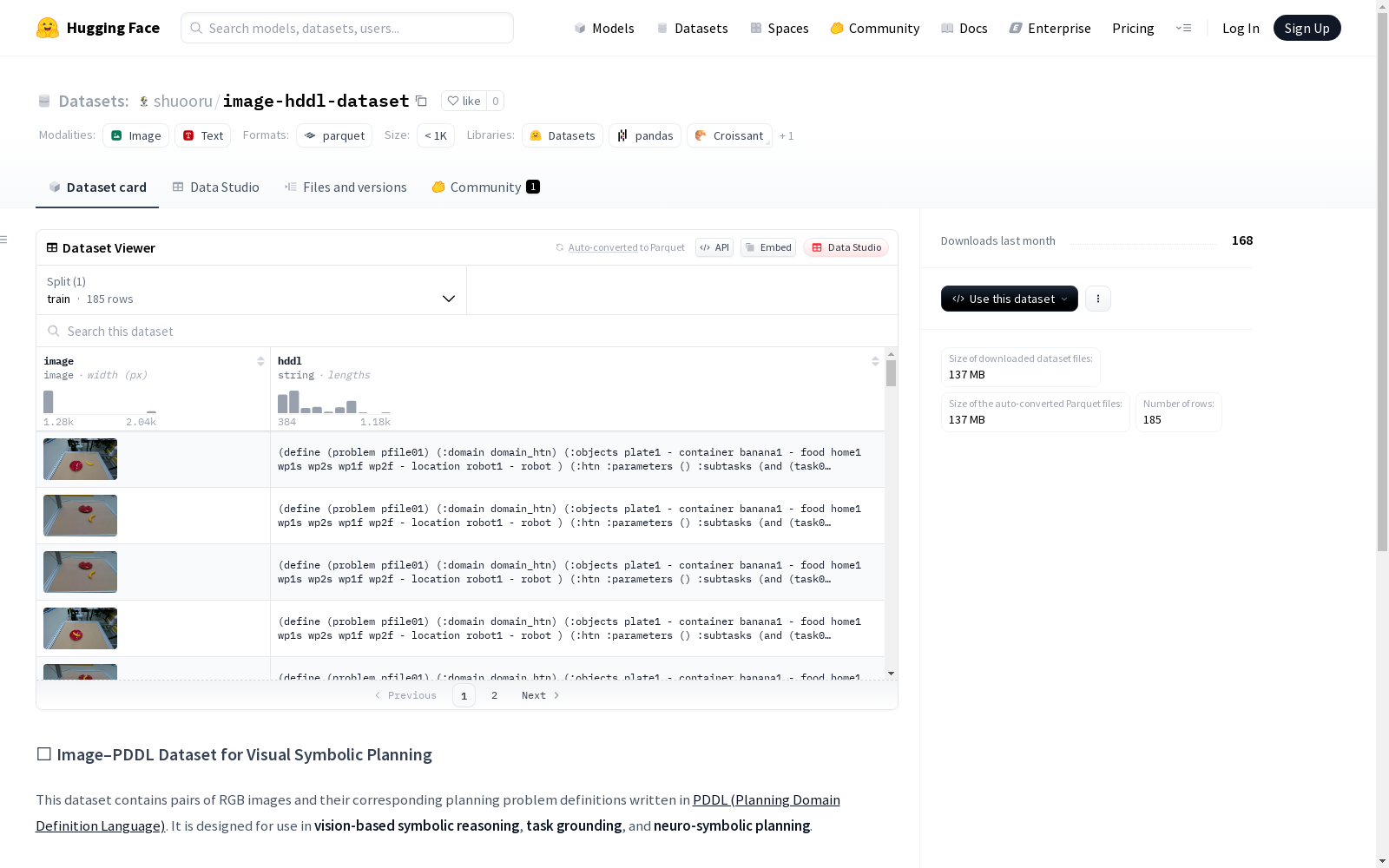Open the table of contents sidebar icon
Viewport: 1389px width, 868px height.
click(4, 240)
